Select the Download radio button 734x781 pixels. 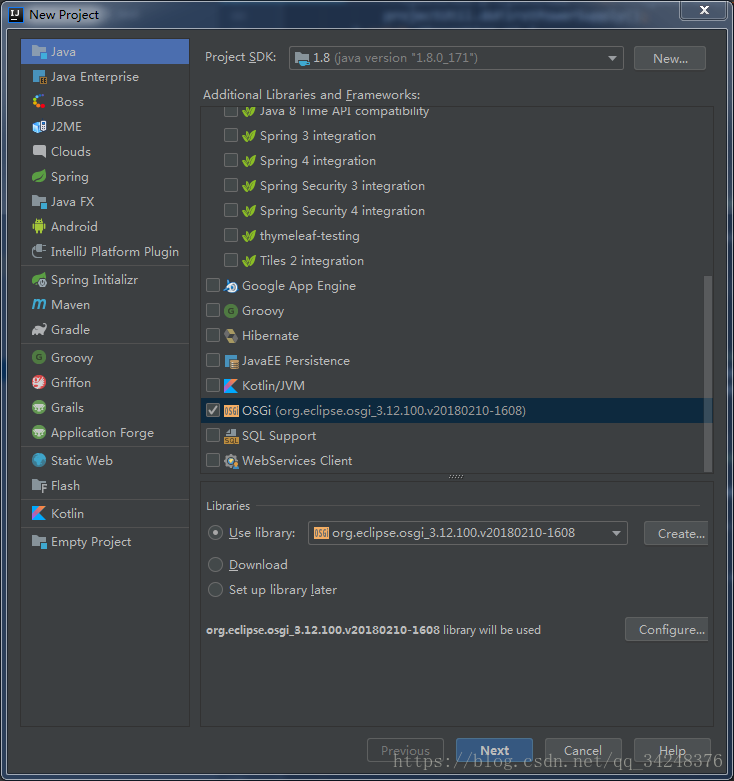(215, 564)
